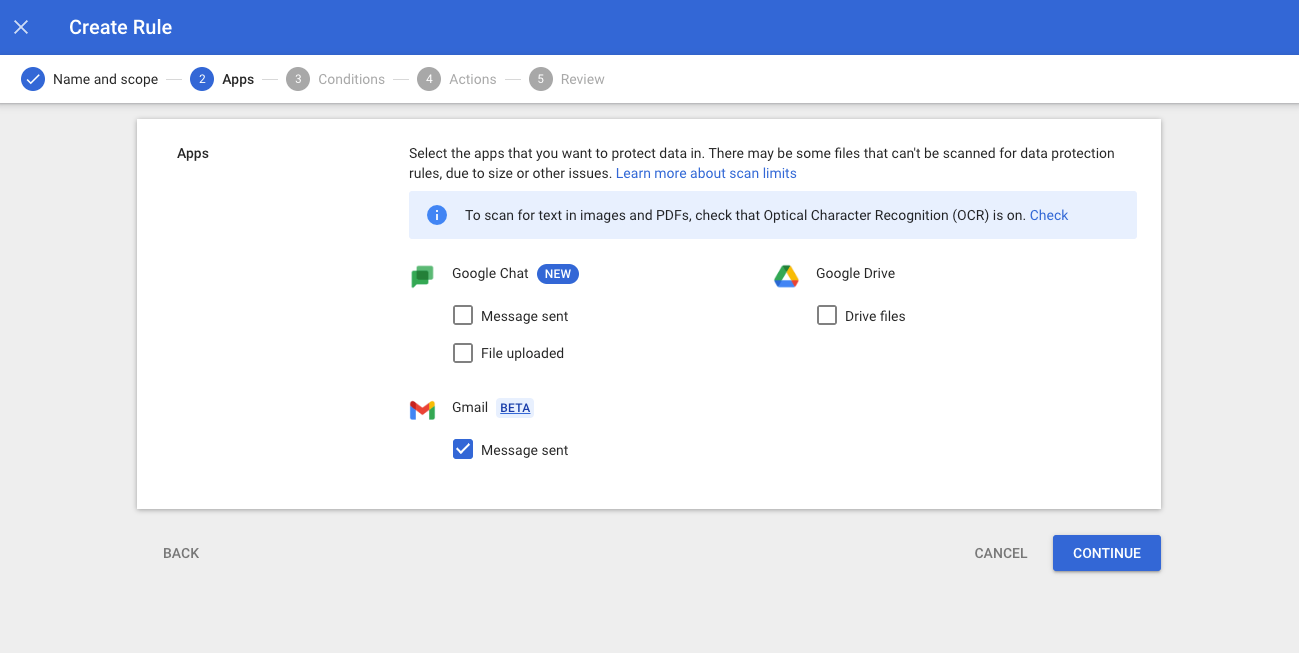The image size is (1299, 653).
Task: Open Learn more about scan limits link
Action: 706,173
